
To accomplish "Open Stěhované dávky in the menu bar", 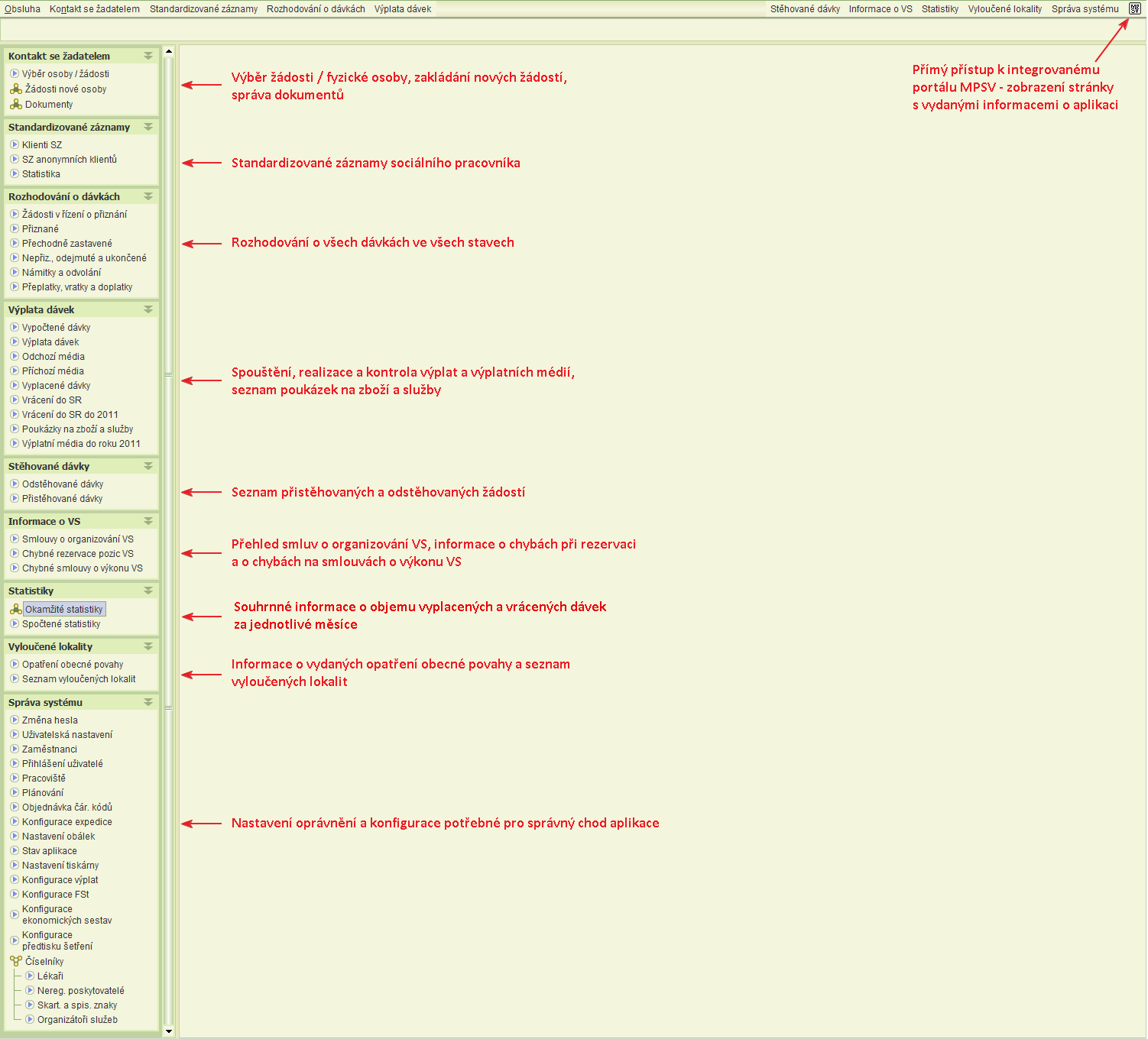I will tap(805, 9).
